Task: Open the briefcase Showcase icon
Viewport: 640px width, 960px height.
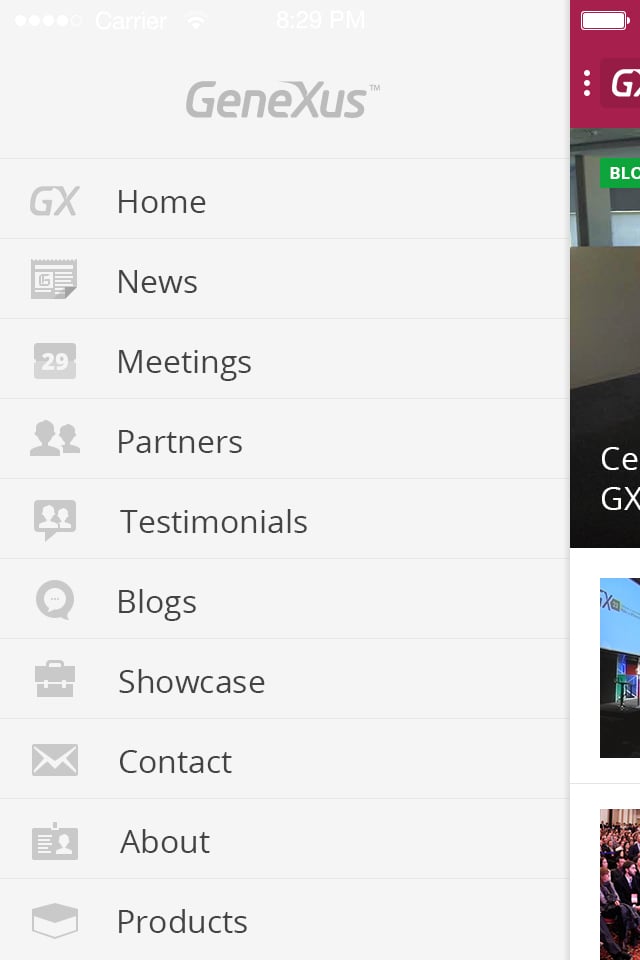Action: tap(55, 679)
